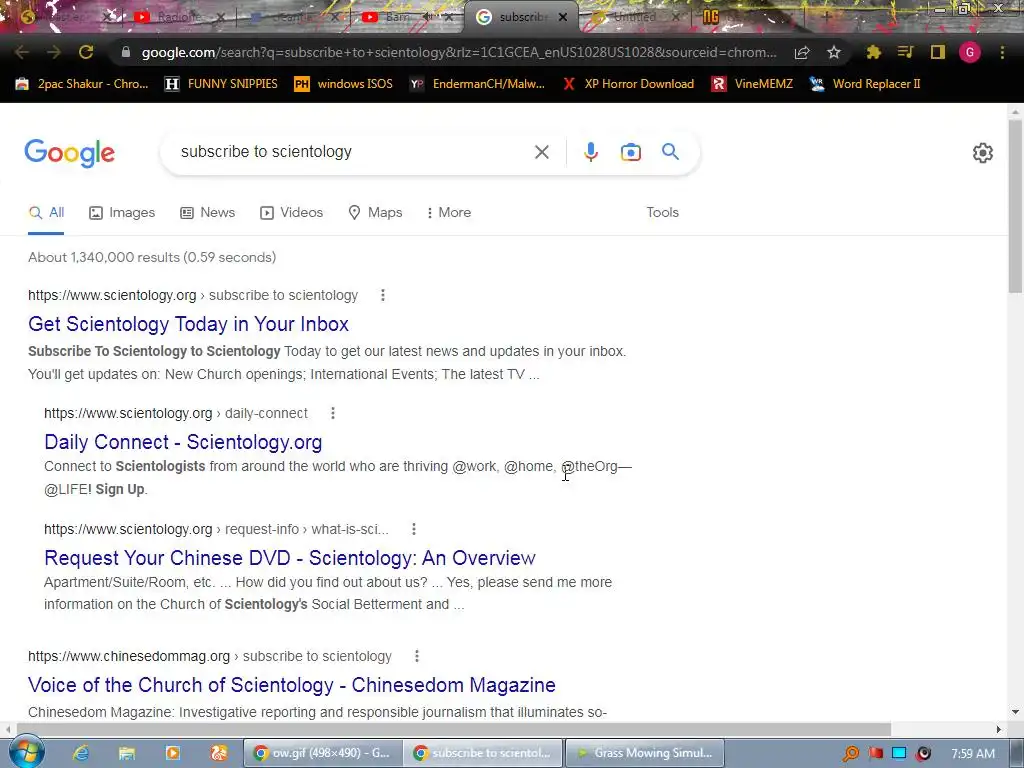Select the All results tab
Viewport: 1024px width, 768px height.
tap(46, 212)
